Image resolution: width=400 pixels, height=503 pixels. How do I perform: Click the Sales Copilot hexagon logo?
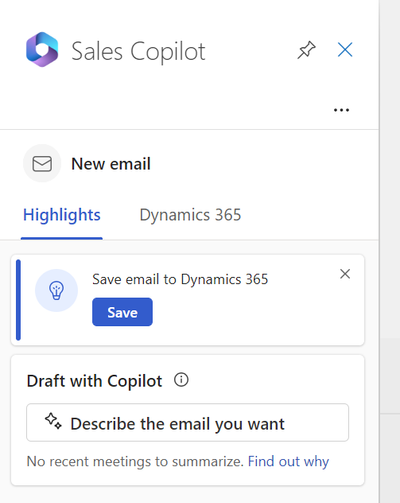42,50
